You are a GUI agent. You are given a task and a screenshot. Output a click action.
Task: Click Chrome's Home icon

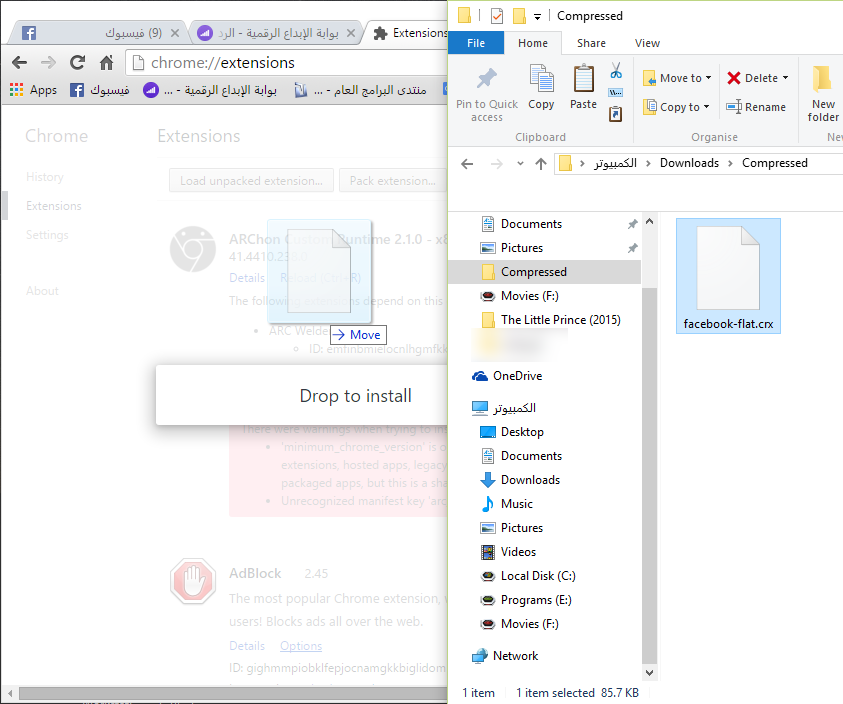pyautogui.click(x=106, y=62)
